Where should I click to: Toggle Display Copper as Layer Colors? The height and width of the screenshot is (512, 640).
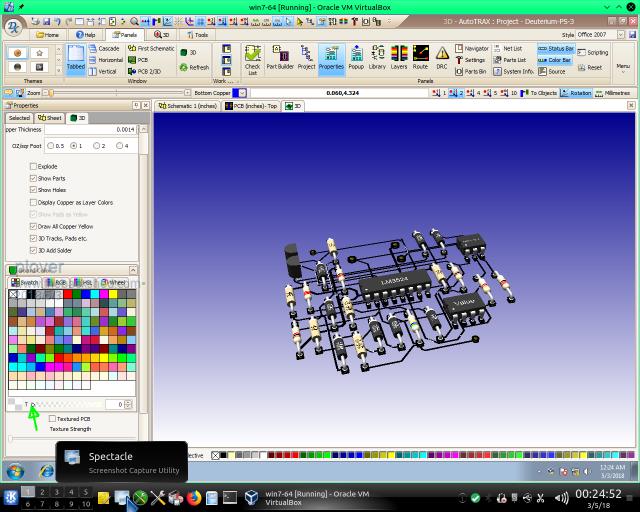[34, 202]
